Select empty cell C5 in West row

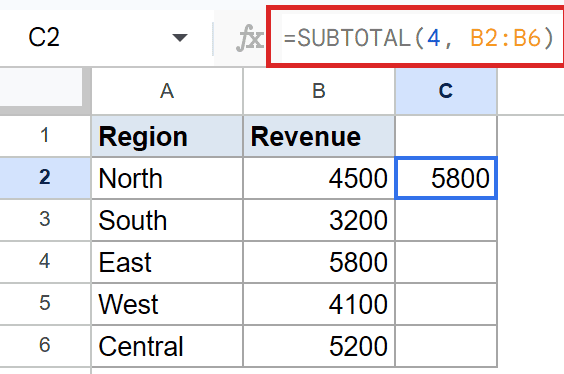446,304
